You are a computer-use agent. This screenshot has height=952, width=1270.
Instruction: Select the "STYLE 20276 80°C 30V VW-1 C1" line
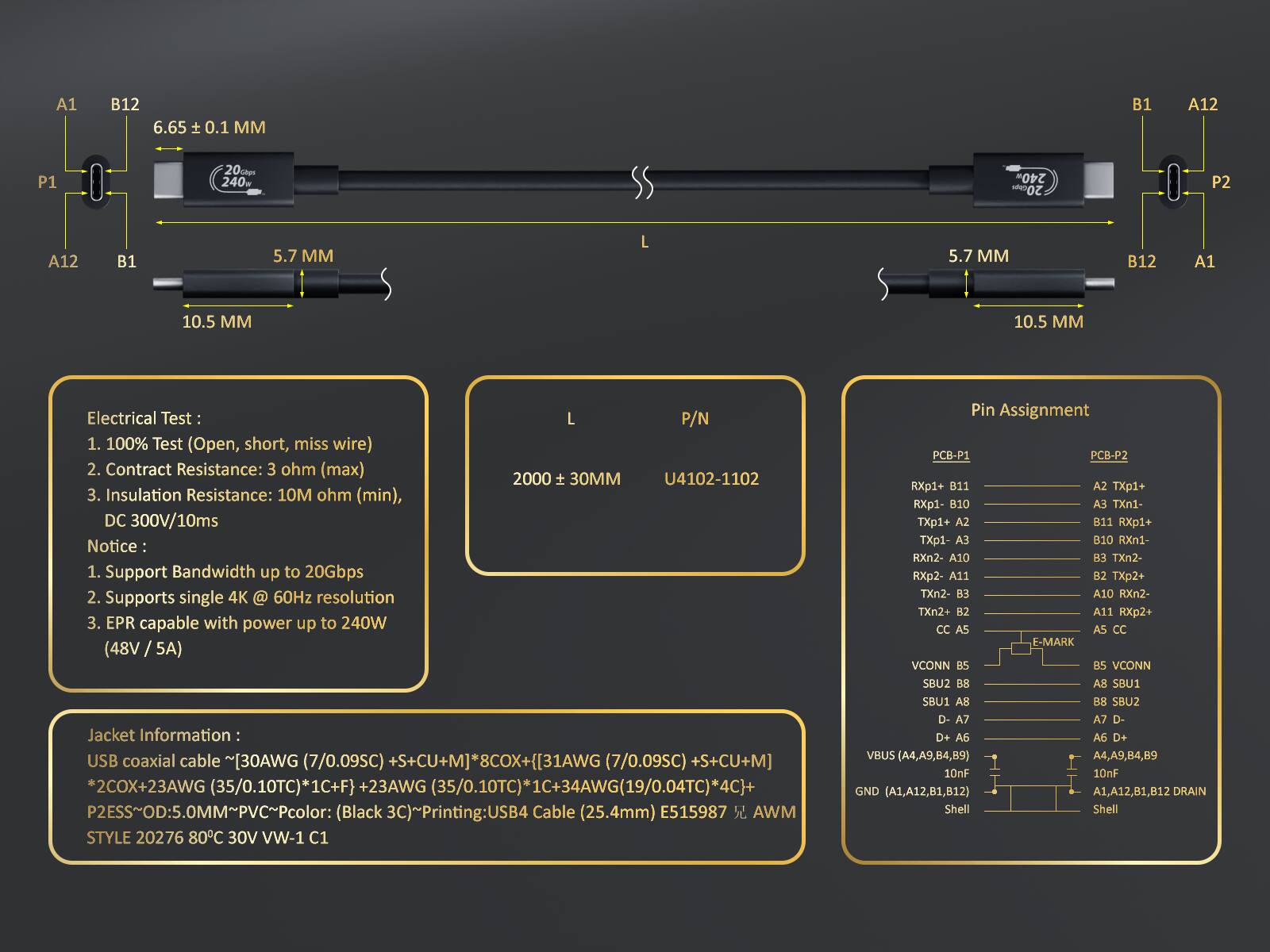[207, 838]
